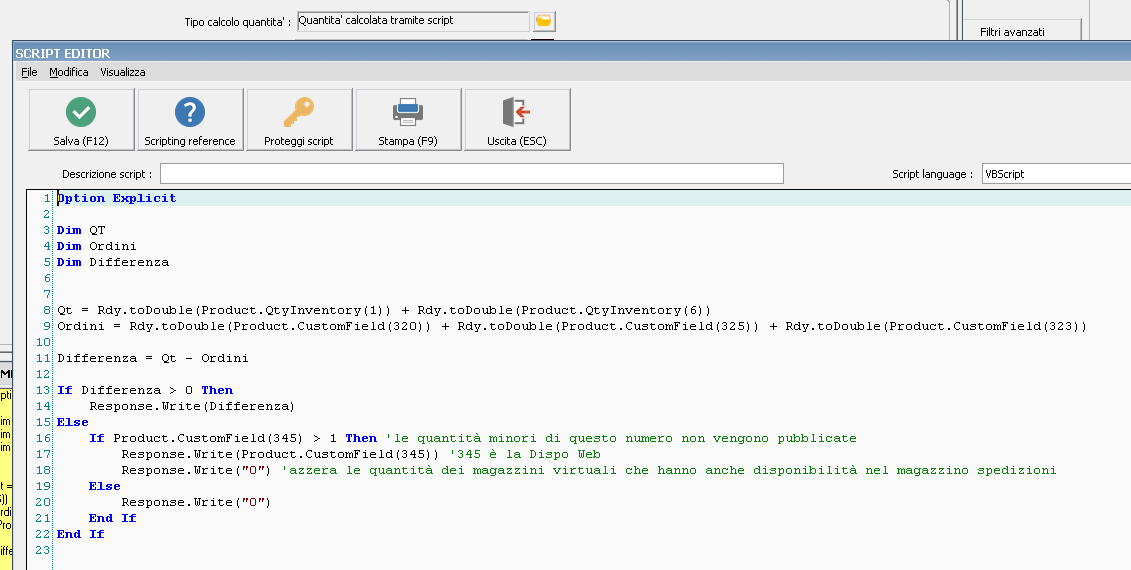Viewport: 1131px width, 570px height.
Task: Click the green checkmark Salva (F12) button
Action: [81, 120]
